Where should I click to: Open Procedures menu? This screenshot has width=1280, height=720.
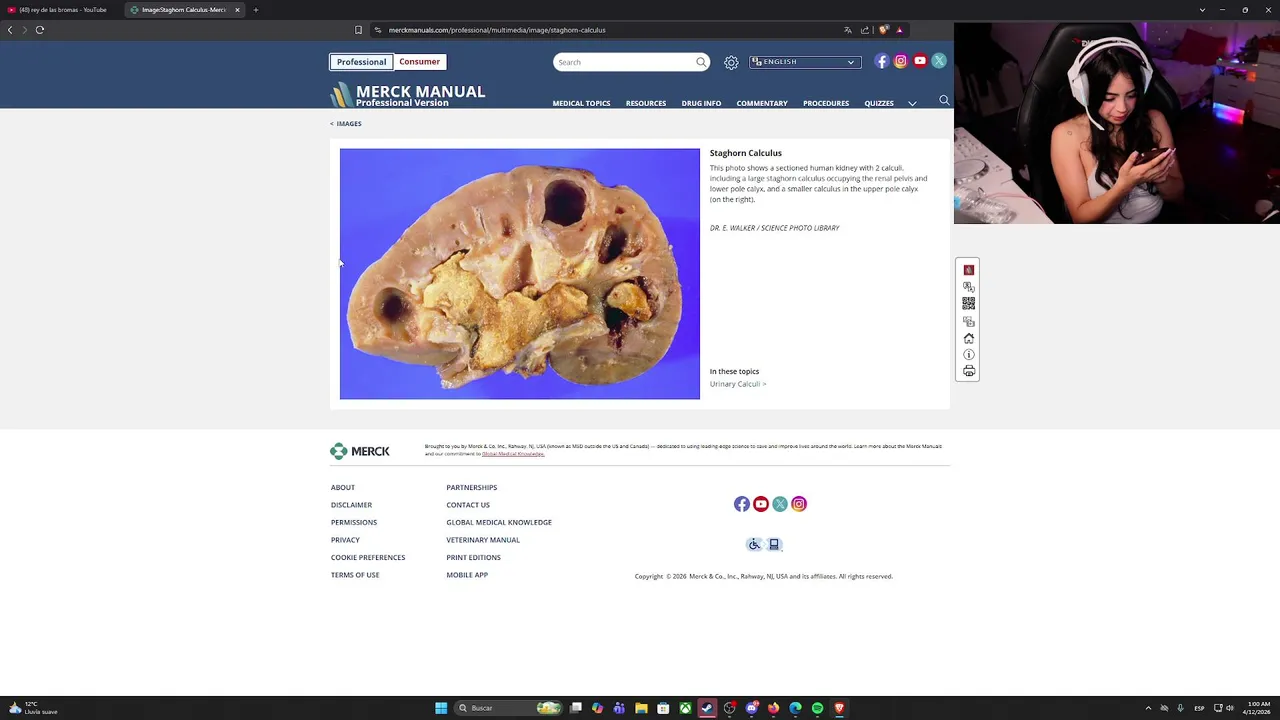pos(826,103)
